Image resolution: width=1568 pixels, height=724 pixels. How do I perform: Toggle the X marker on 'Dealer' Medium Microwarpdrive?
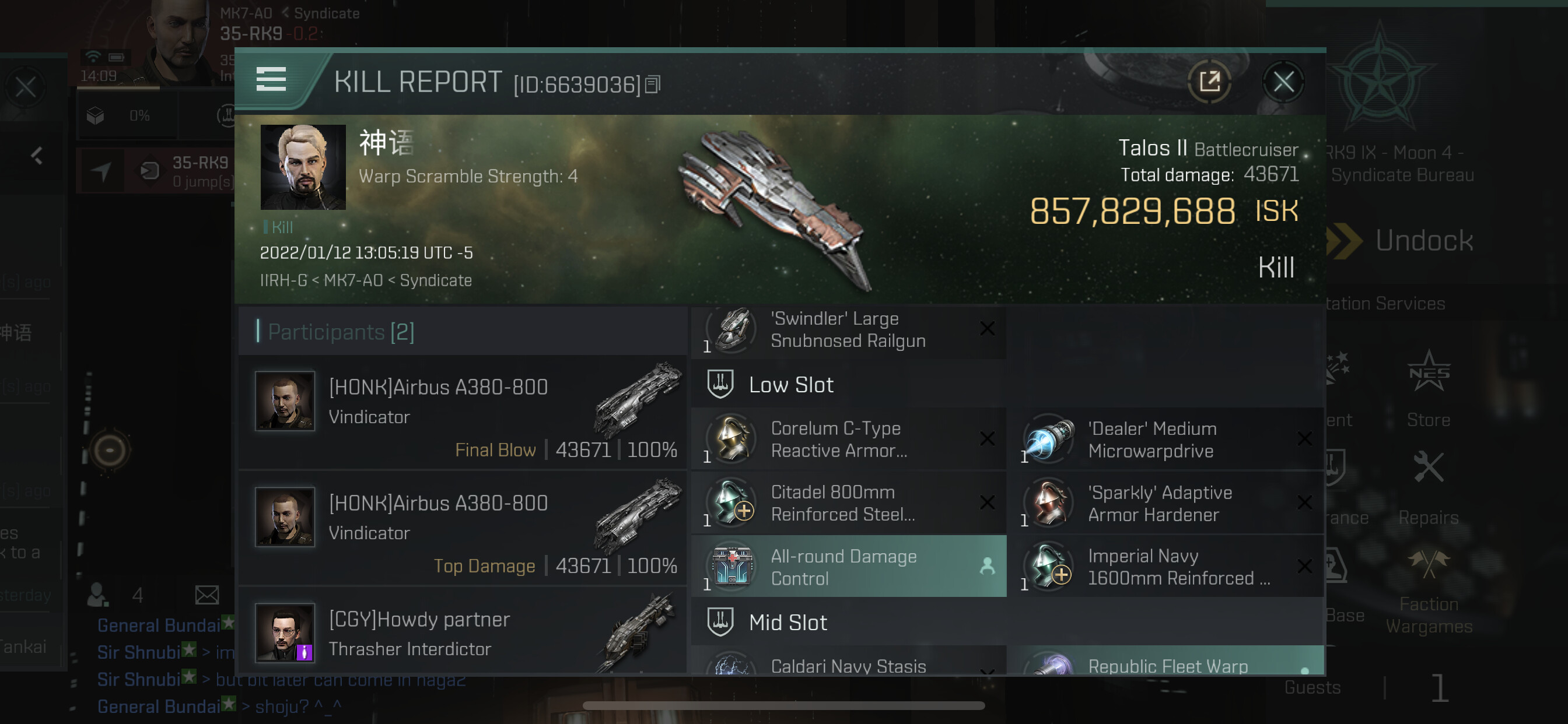pos(1304,439)
